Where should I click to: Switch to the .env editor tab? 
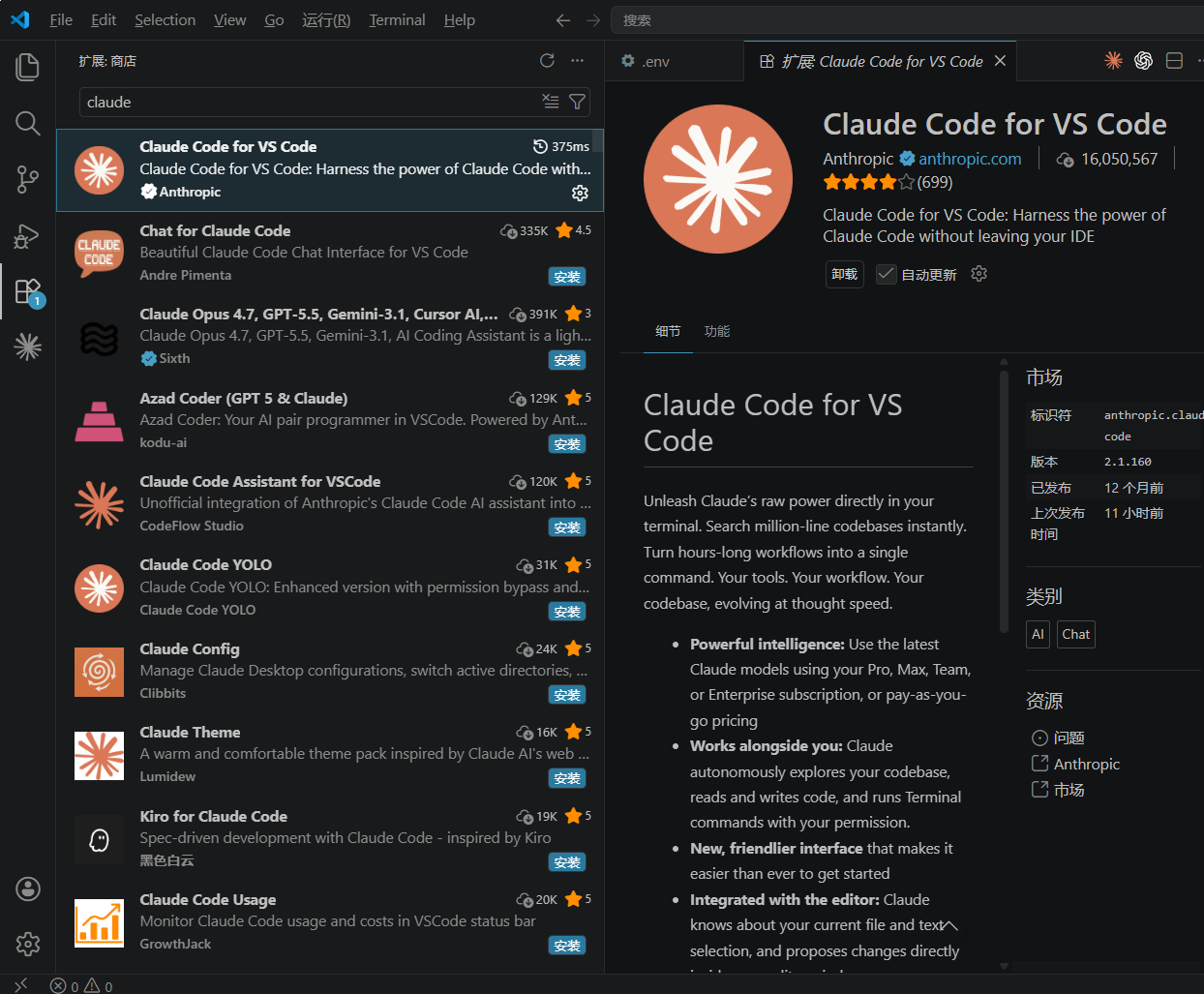pyautogui.click(x=675, y=61)
